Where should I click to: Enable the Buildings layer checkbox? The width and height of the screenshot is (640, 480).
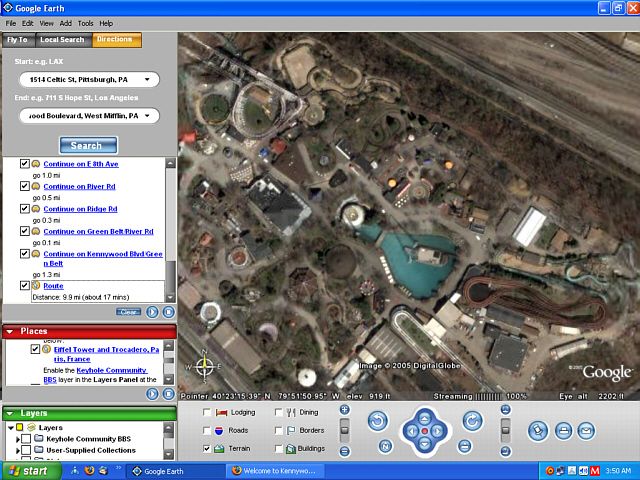[278, 449]
